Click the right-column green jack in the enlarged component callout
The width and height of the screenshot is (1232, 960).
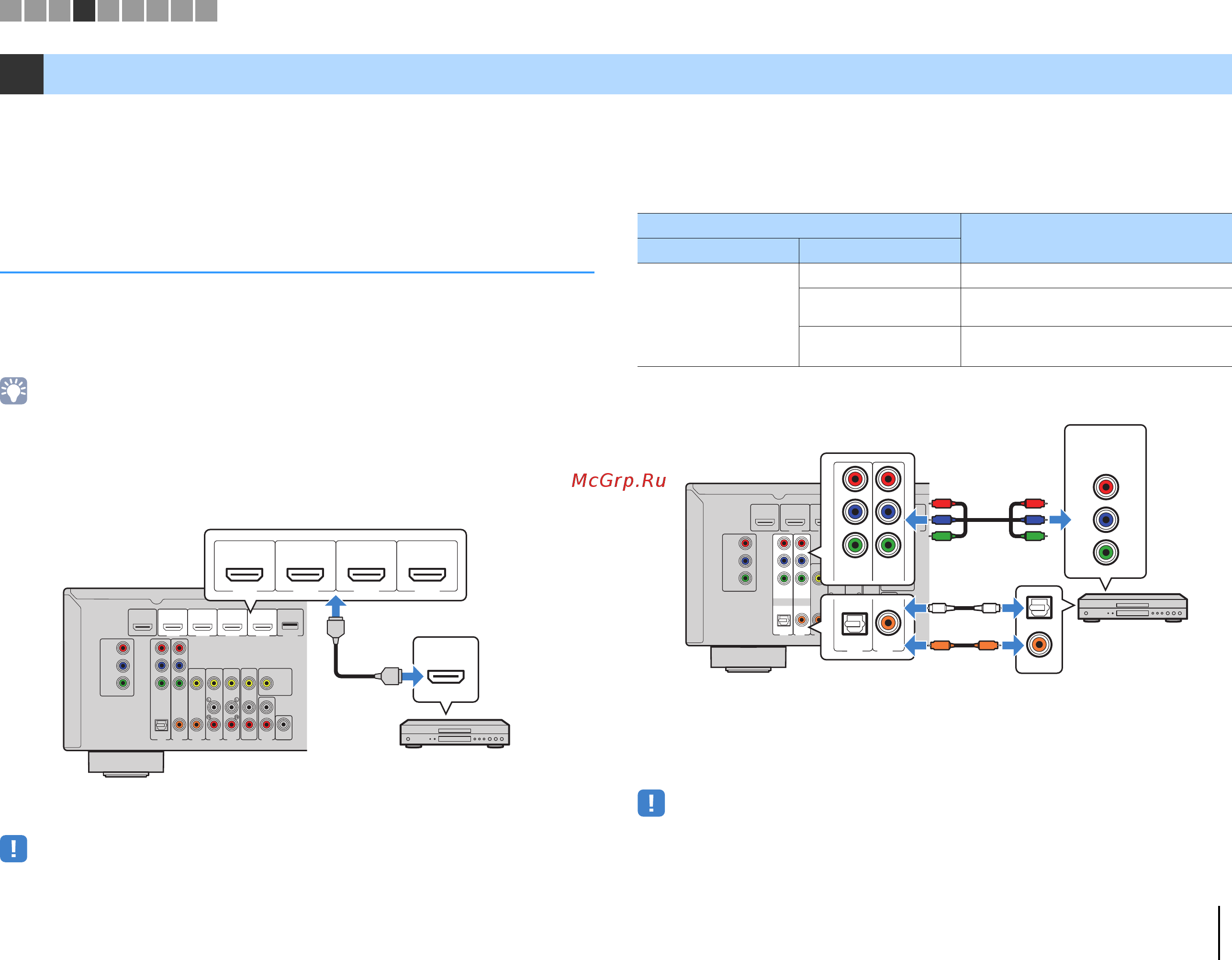coord(888,545)
